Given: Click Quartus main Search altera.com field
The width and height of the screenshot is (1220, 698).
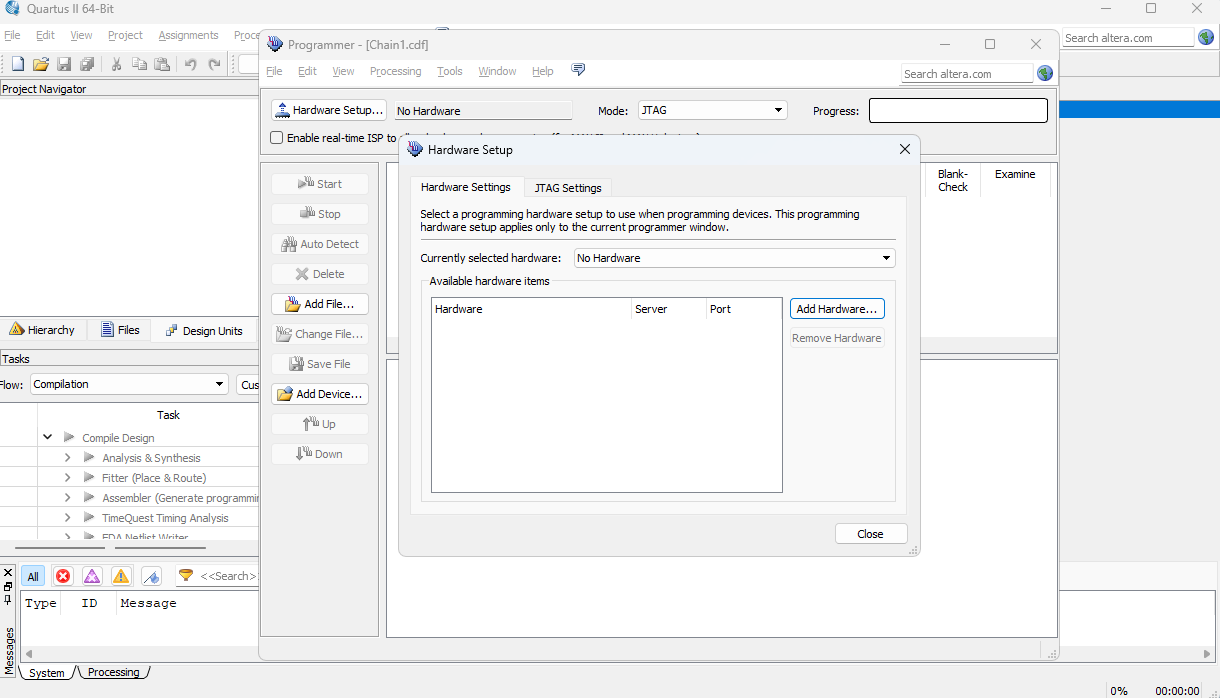Looking at the screenshot, I should [1128, 38].
